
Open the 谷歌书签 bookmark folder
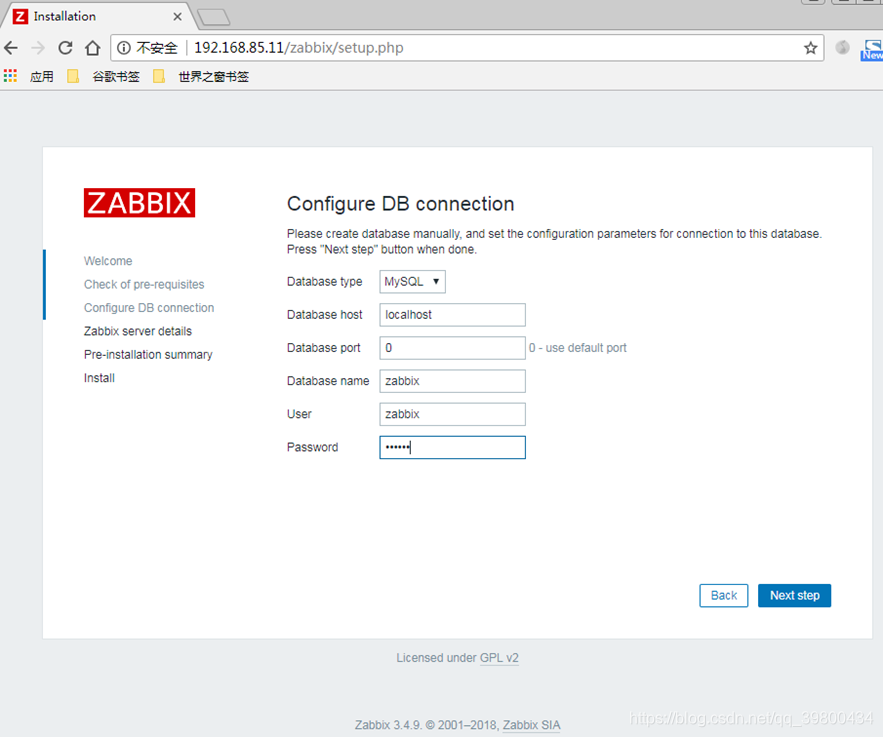[103, 76]
